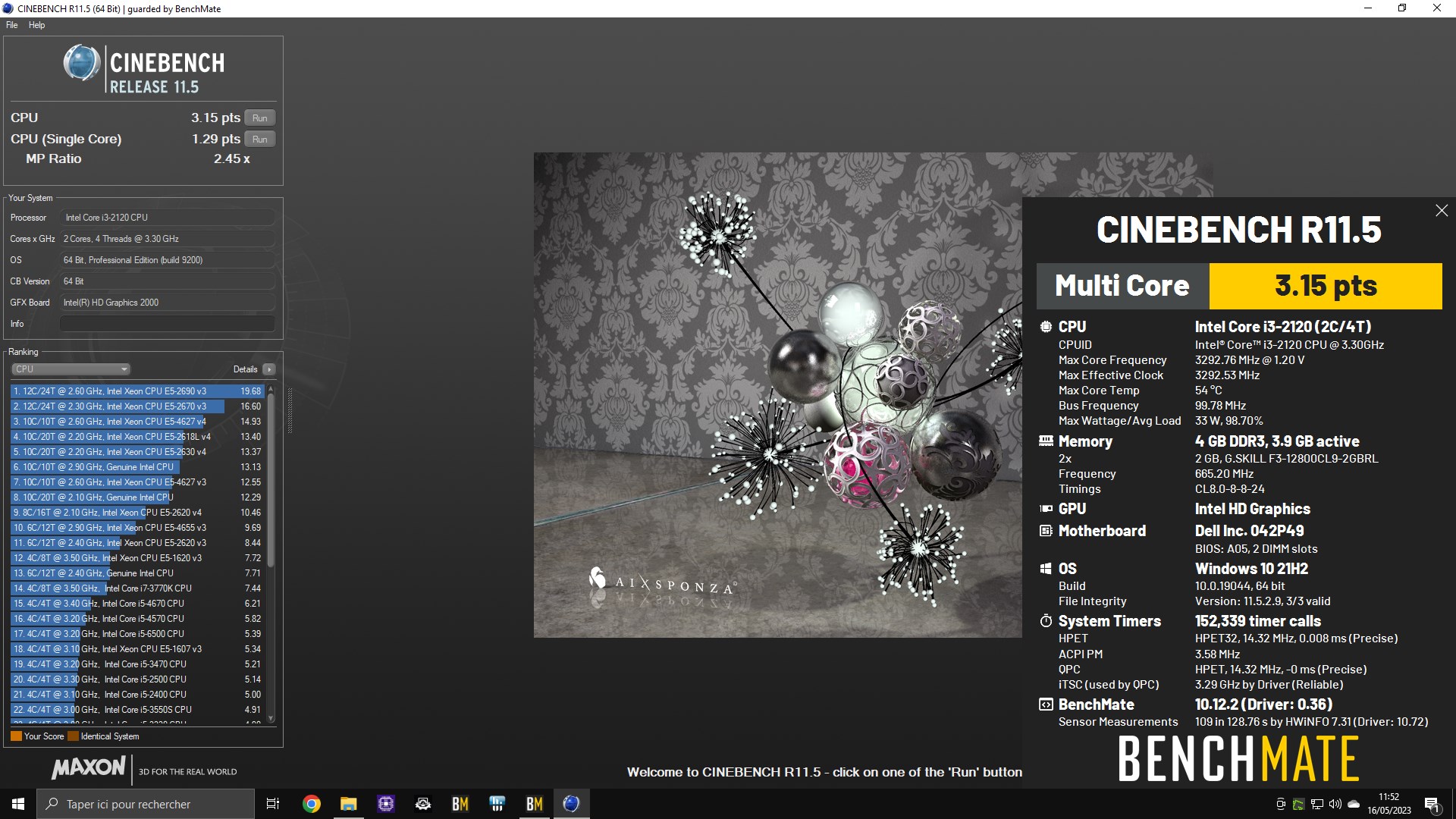The image size is (1456, 819).
Task: Close the BenchMate result overlay
Action: coord(1442,211)
